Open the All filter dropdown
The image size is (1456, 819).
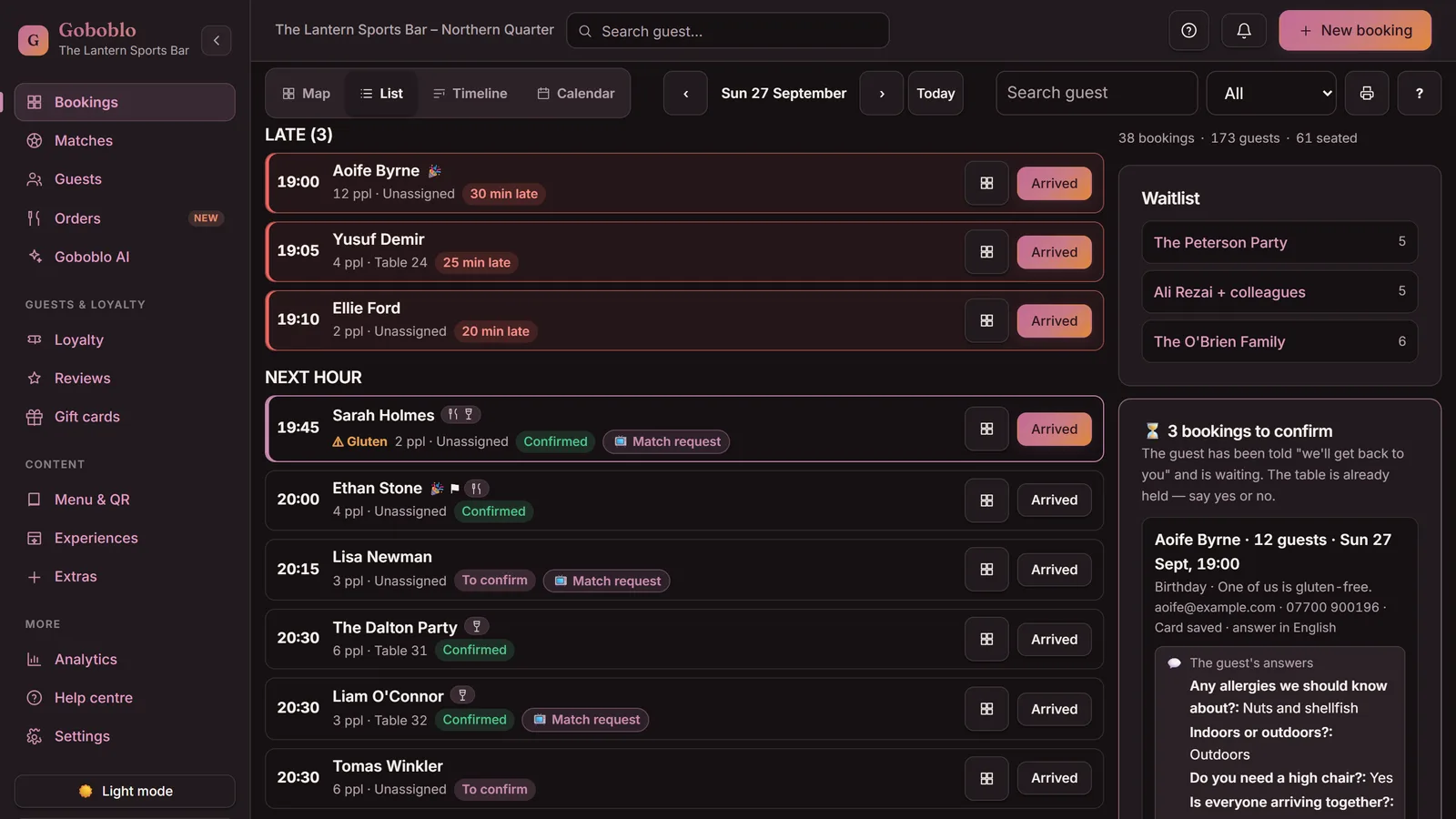tap(1271, 93)
